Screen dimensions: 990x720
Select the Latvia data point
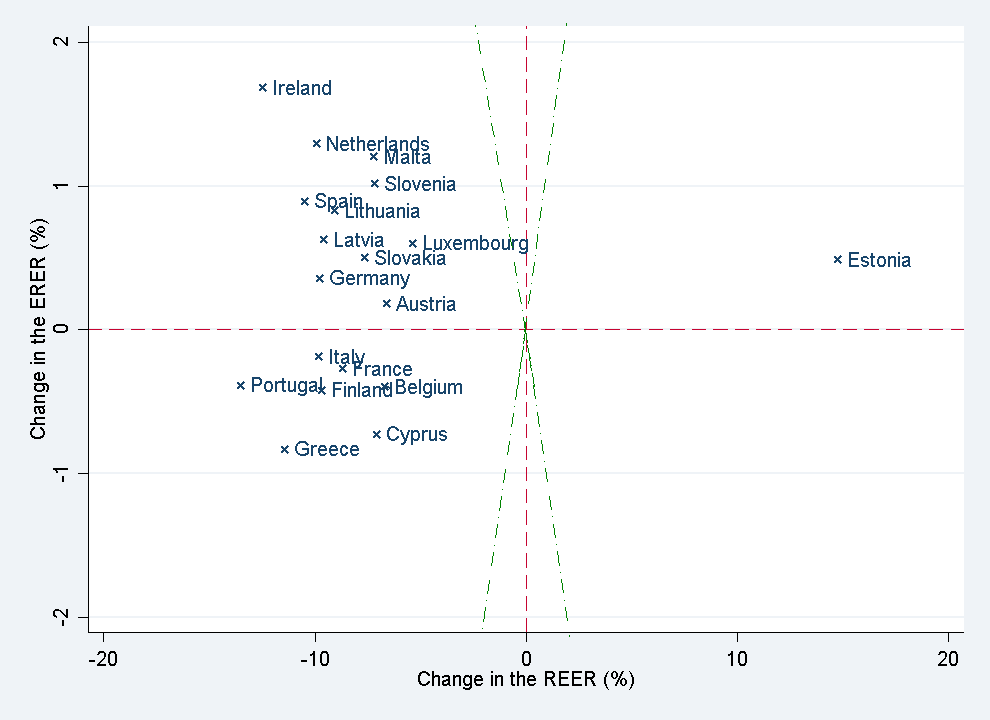(324, 240)
